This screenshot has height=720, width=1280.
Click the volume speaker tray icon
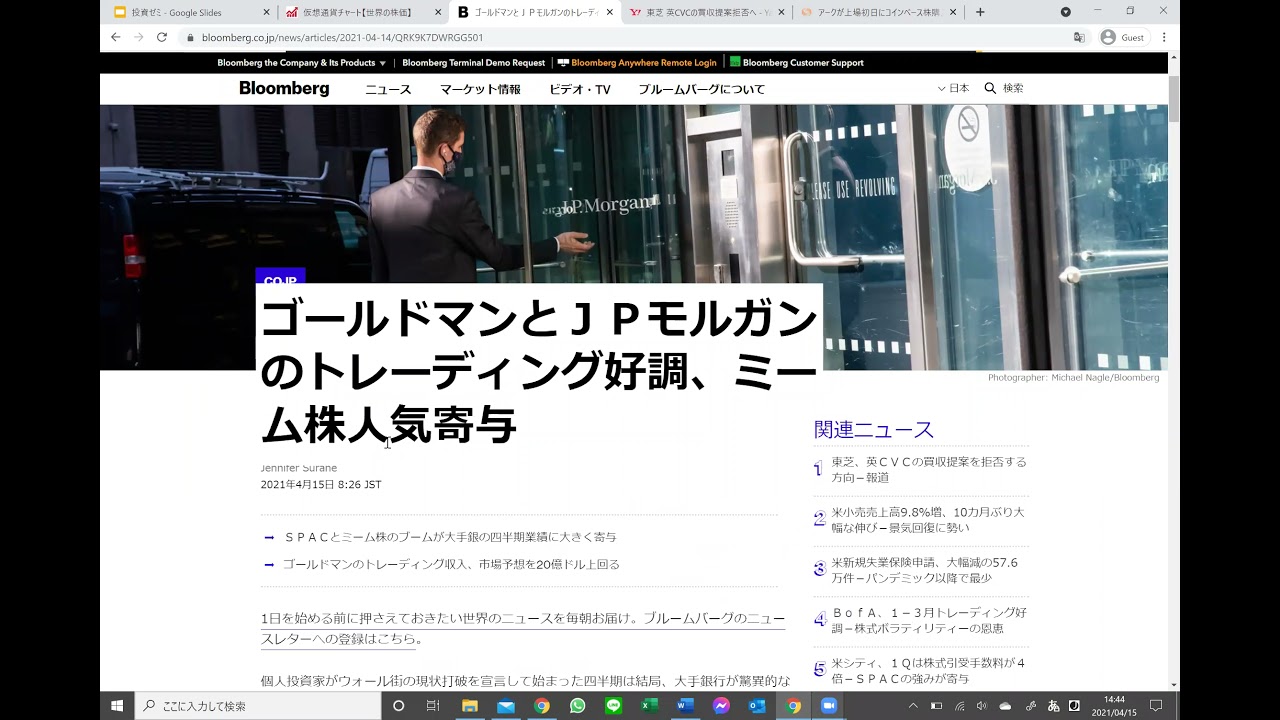[x=981, y=706]
